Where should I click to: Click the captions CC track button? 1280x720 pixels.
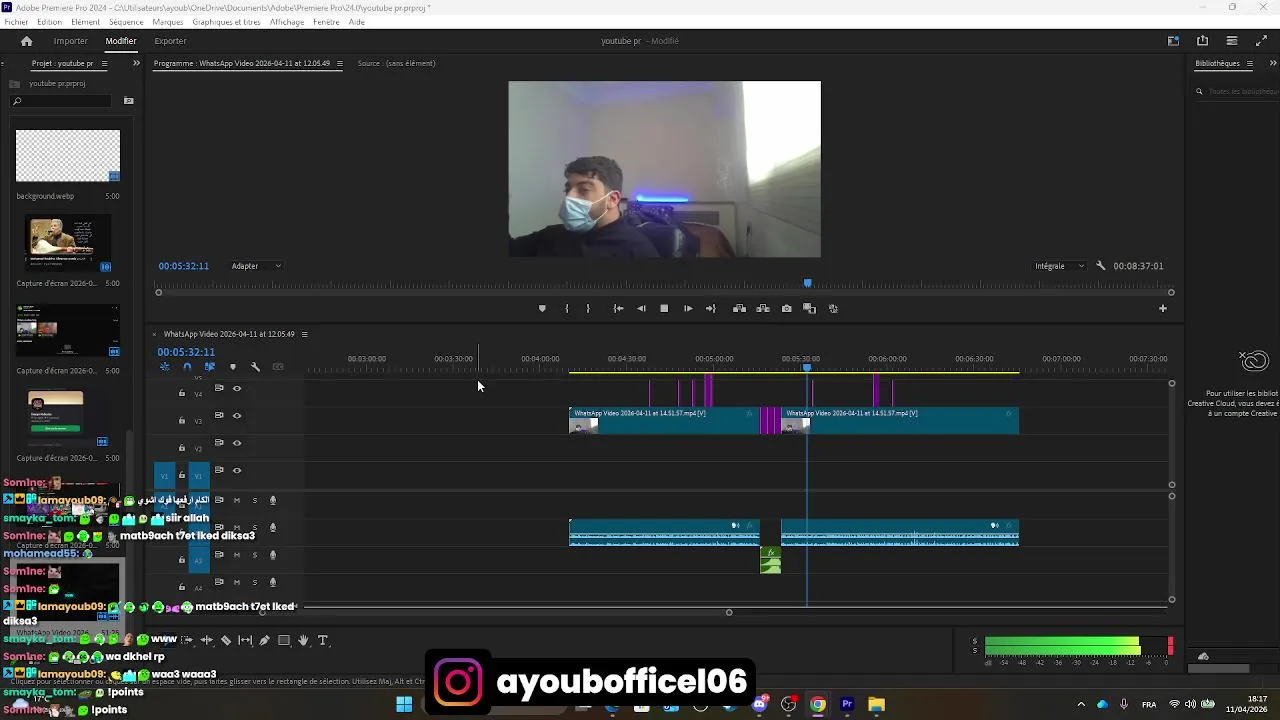tap(278, 367)
